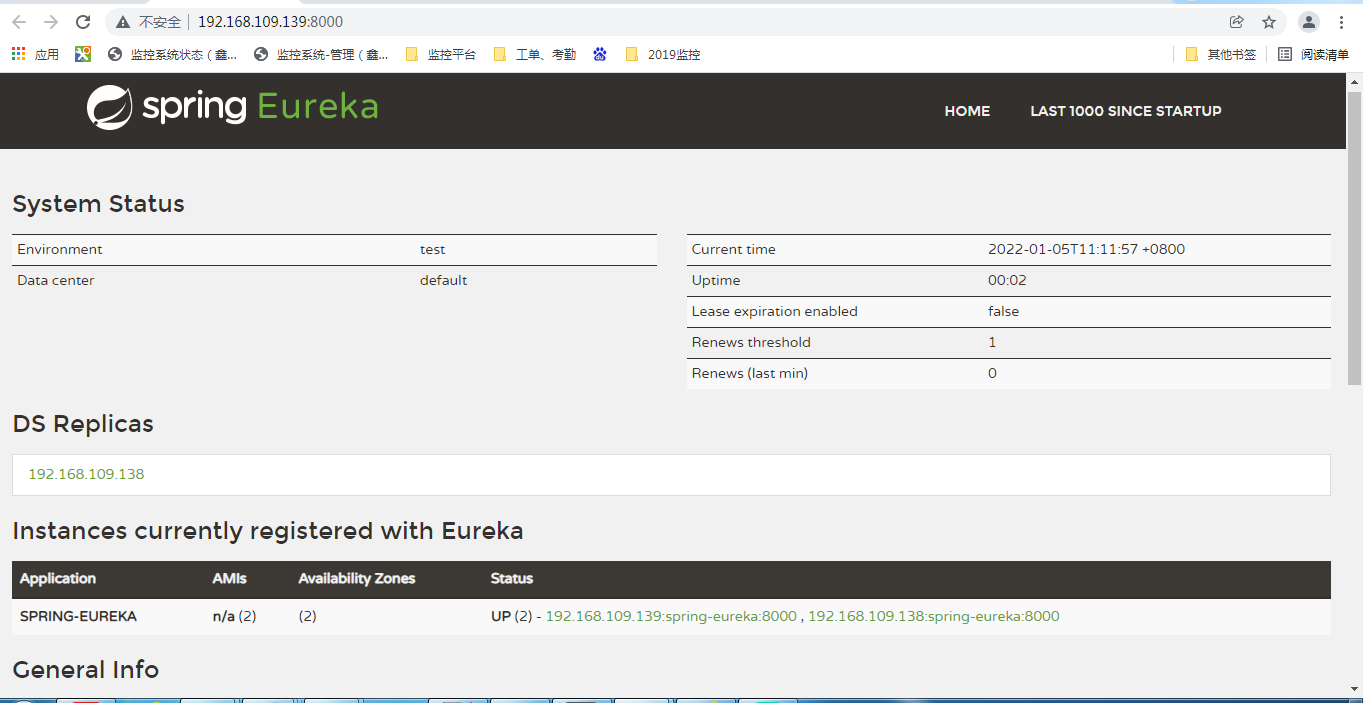This screenshot has width=1363, height=703.
Task: Click the Status column header
Action: 512,578
